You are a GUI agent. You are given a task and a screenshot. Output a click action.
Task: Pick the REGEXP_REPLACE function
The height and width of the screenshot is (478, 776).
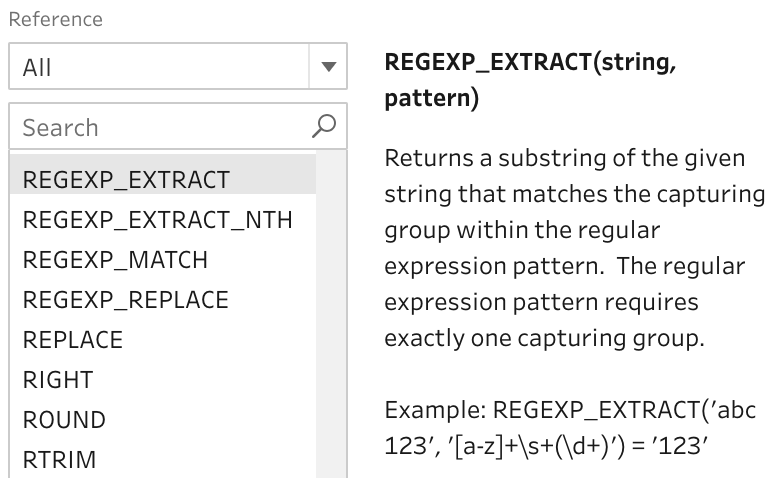point(125,300)
